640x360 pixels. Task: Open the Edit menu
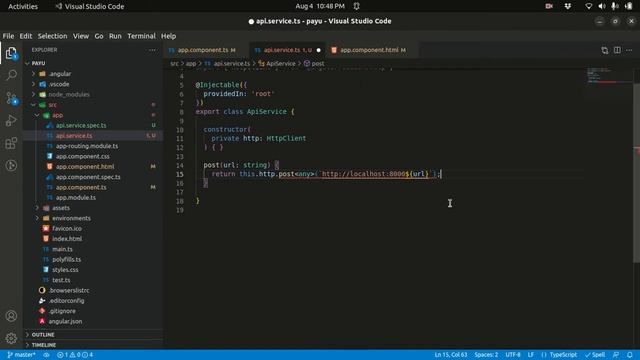point(26,36)
